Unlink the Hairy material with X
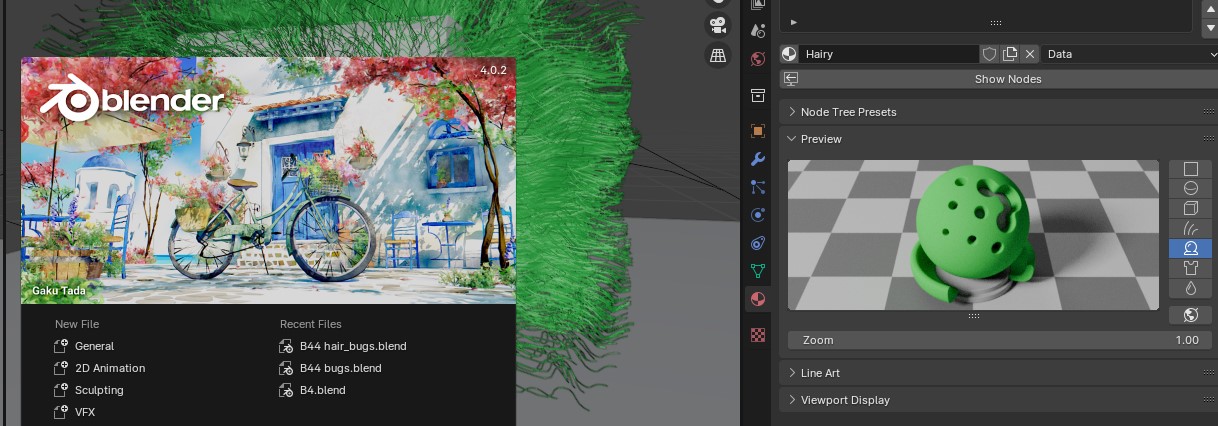The image size is (1218, 426). [x=1029, y=54]
